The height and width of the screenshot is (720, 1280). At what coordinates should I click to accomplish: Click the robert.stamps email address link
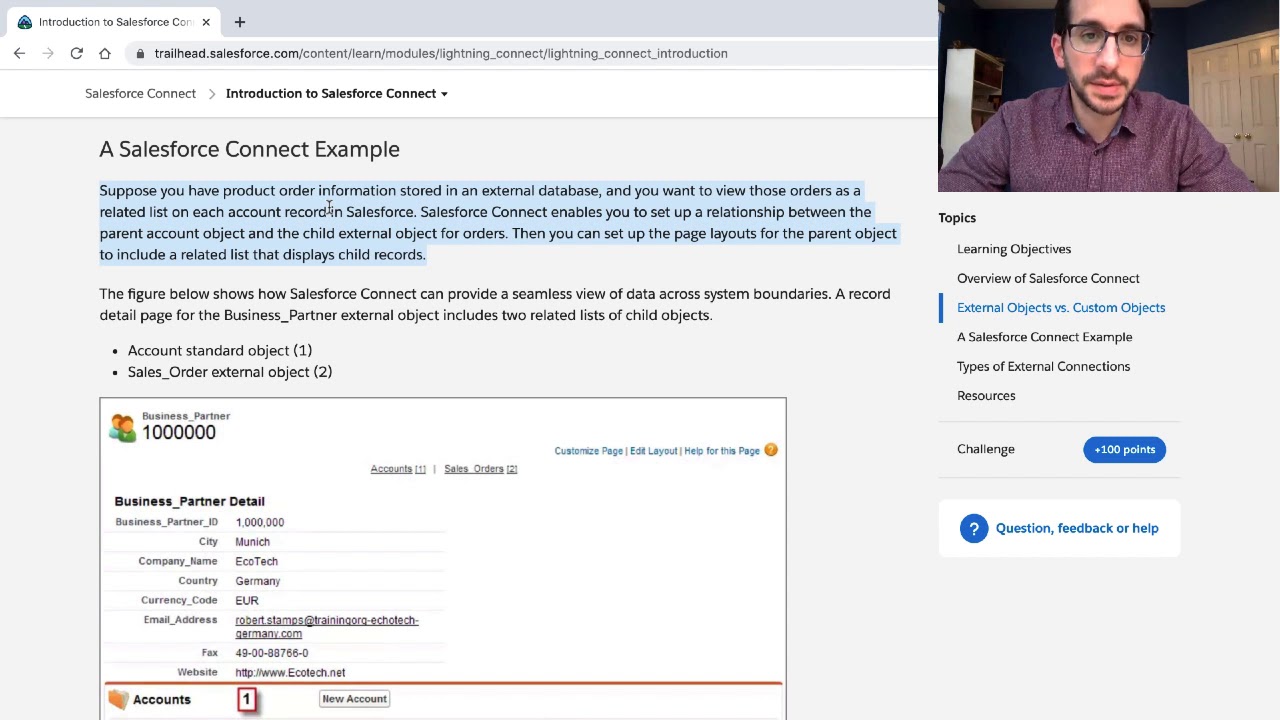coord(326,627)
